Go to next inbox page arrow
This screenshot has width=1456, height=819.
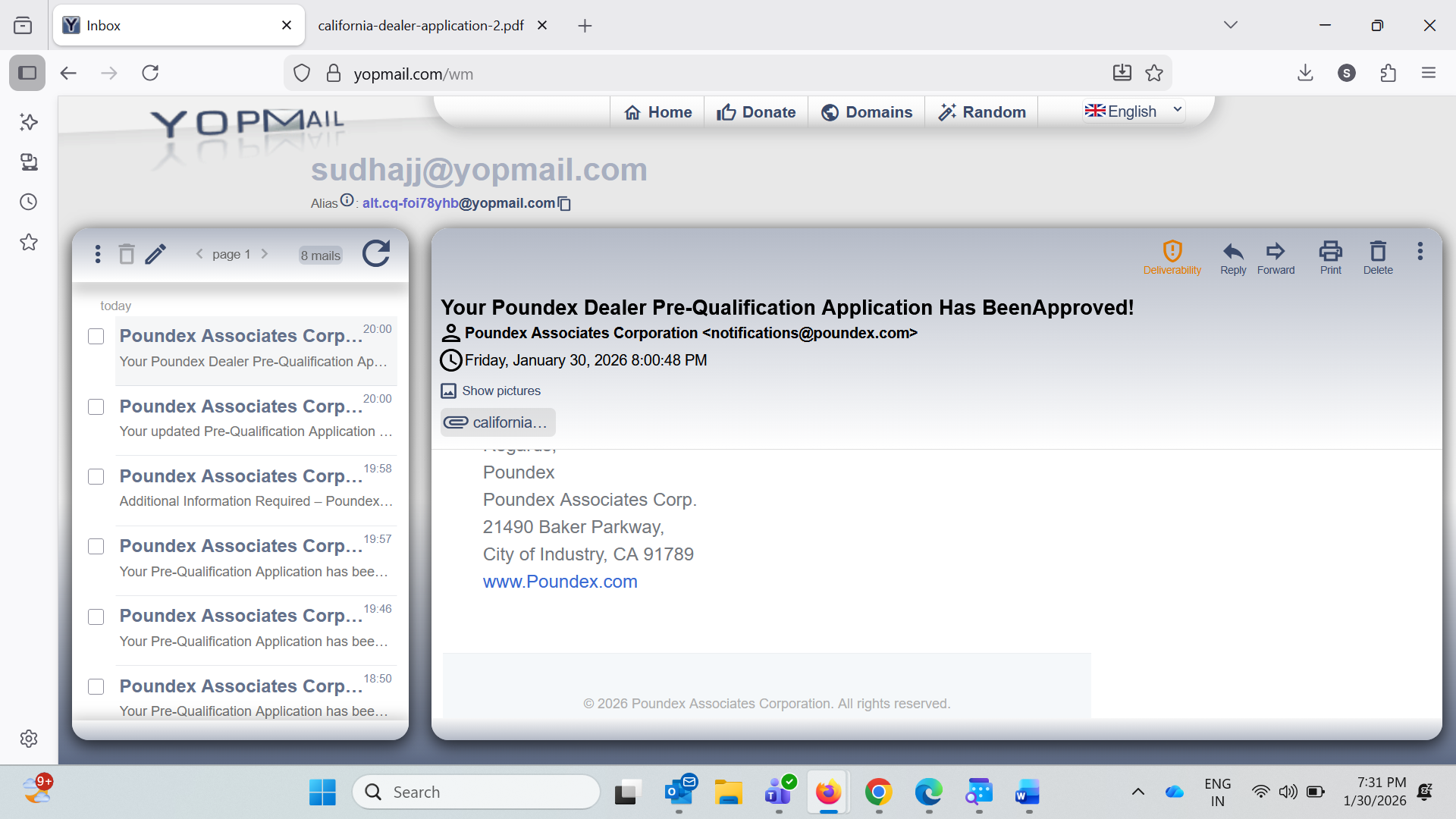click(x=265, y=254)
